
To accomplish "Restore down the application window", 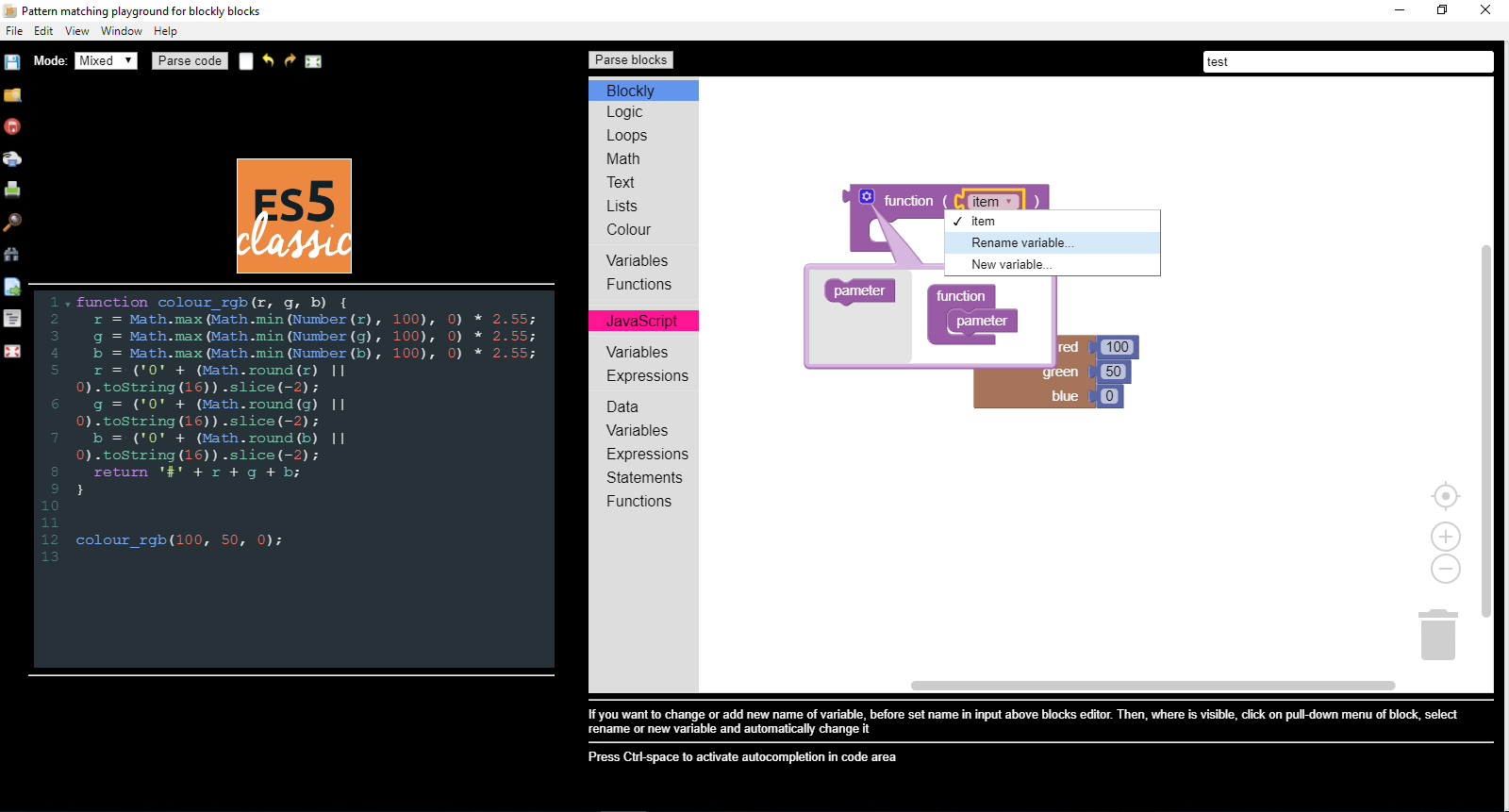I will [x=1442, y=10].
